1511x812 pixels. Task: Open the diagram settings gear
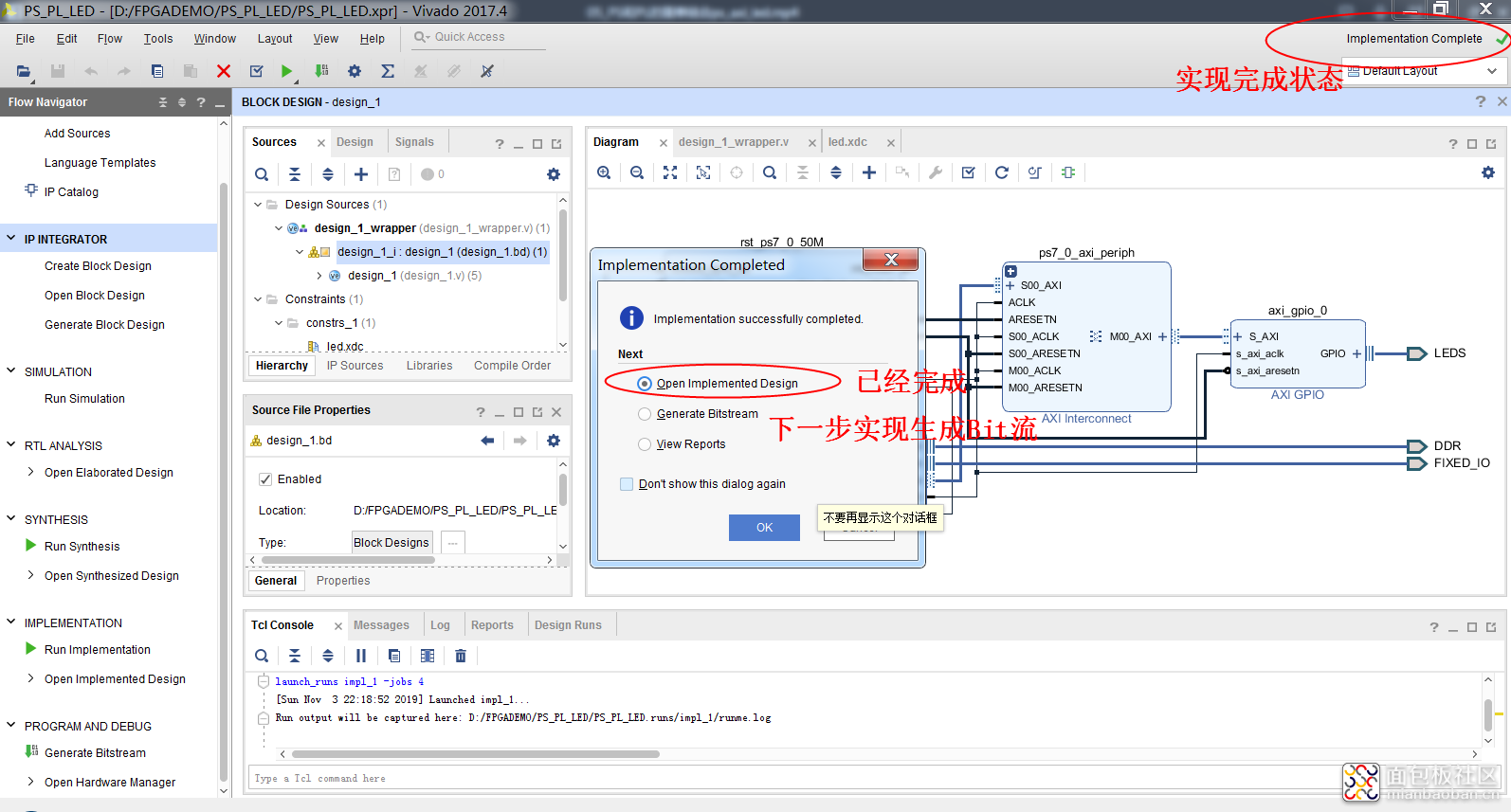tap(1488, 172)
